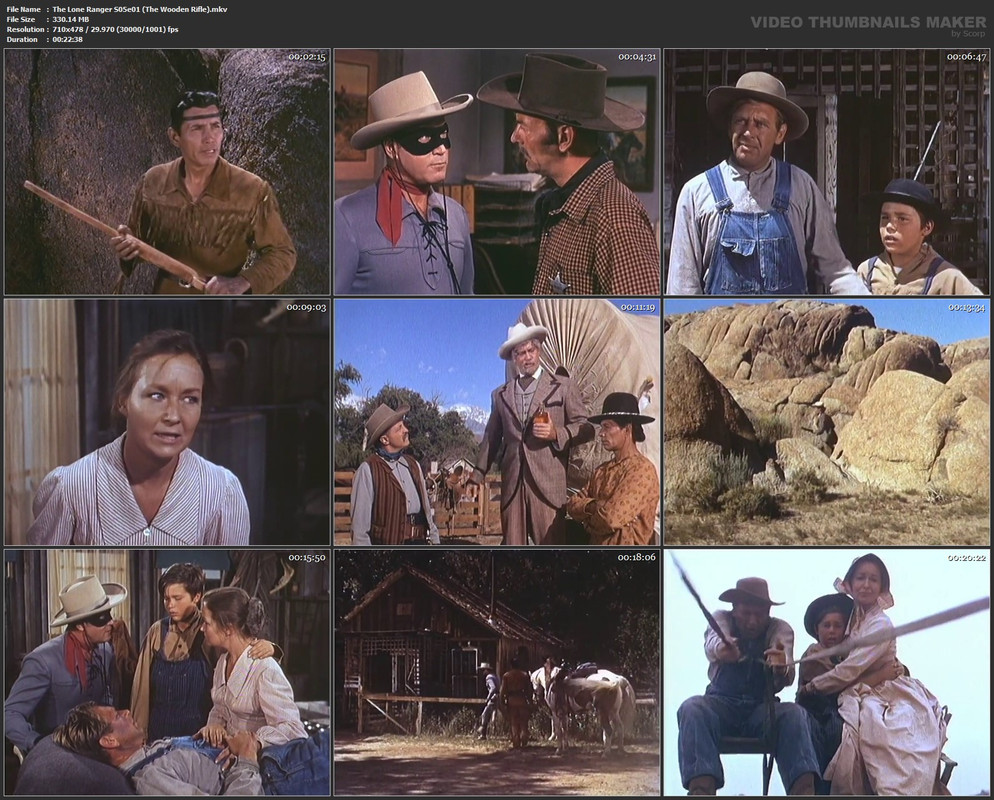Select the thumbnail timestamped 00:02:15
Screen dimensions: 994x800
[x=167, y=172]
